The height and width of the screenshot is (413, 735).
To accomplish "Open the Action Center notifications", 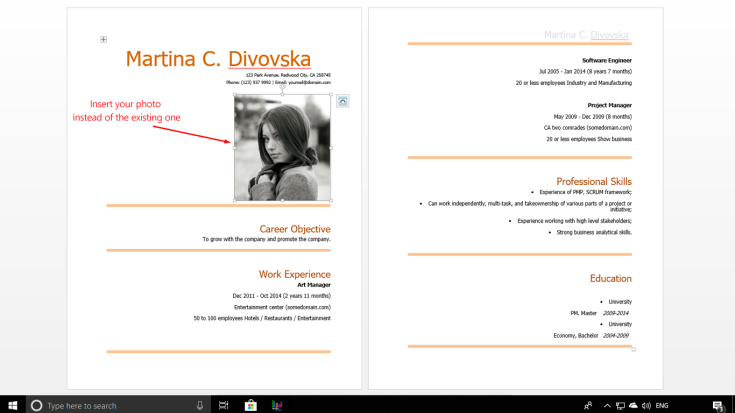I will 717,405.
